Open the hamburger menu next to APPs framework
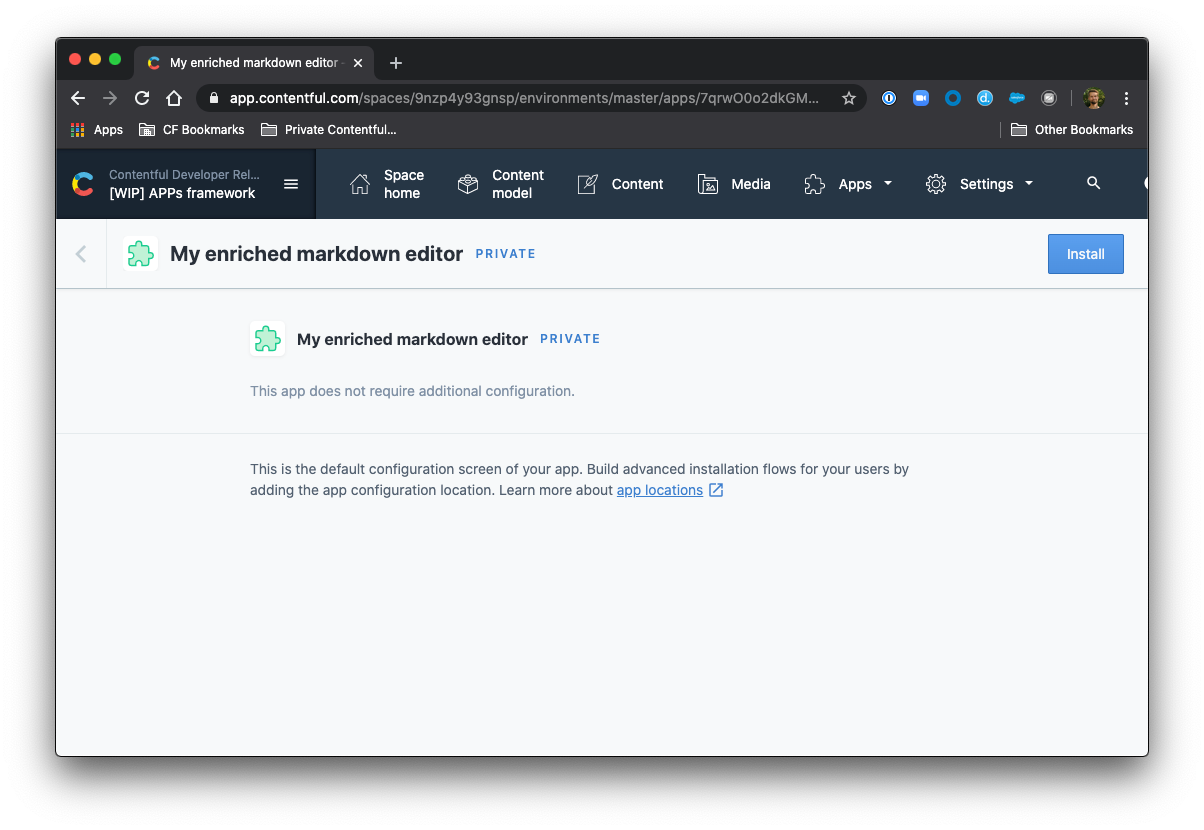The height and width of the screenshot is (830, 1204). click(x=290, y=183)
